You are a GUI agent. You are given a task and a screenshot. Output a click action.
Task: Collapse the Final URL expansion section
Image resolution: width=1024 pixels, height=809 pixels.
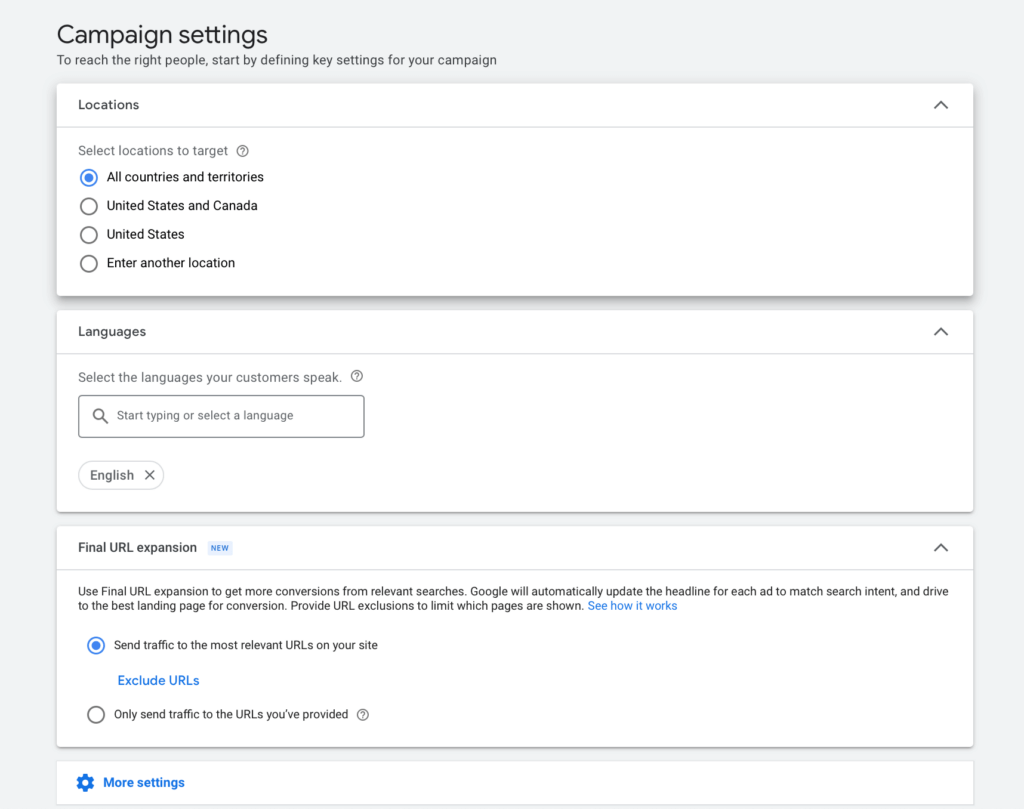940,548
